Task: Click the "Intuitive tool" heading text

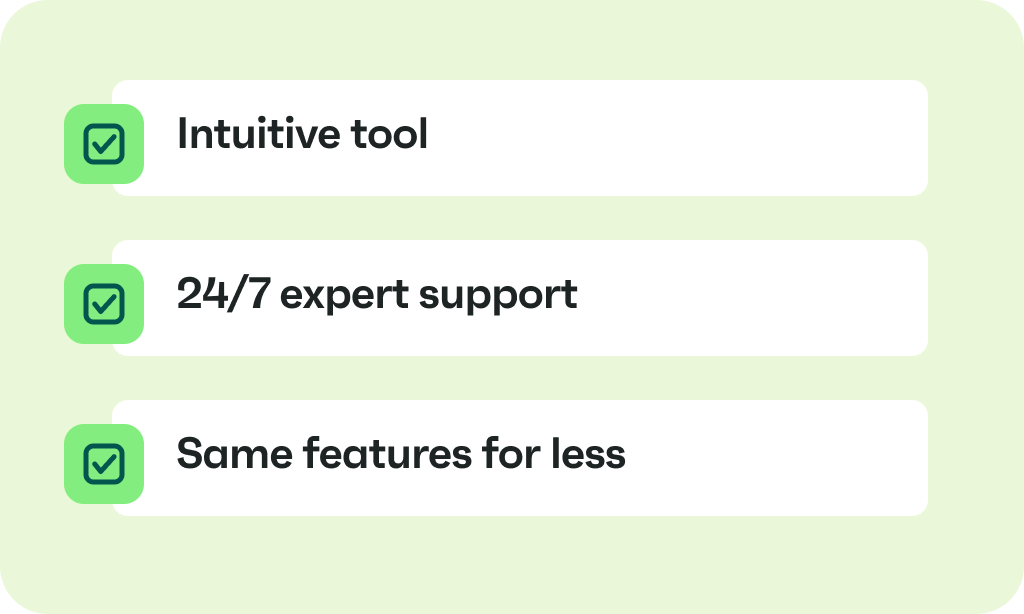Action: 302,134
